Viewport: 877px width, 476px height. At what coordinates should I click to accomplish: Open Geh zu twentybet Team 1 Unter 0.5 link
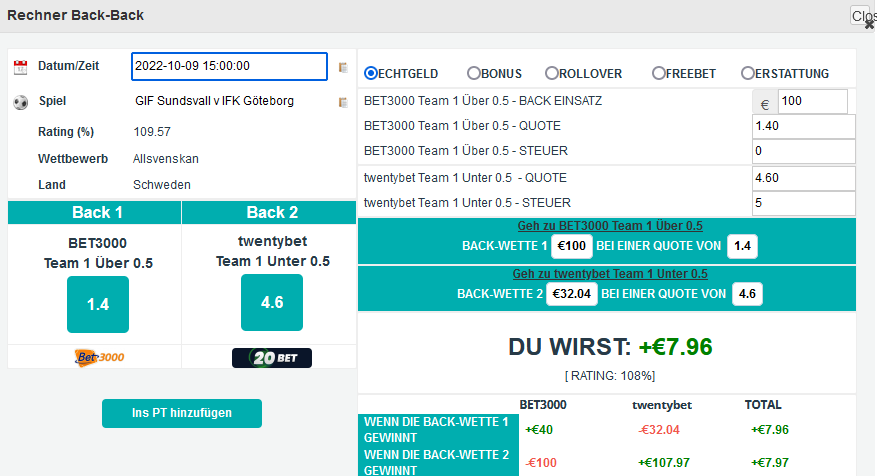(610, 274)
